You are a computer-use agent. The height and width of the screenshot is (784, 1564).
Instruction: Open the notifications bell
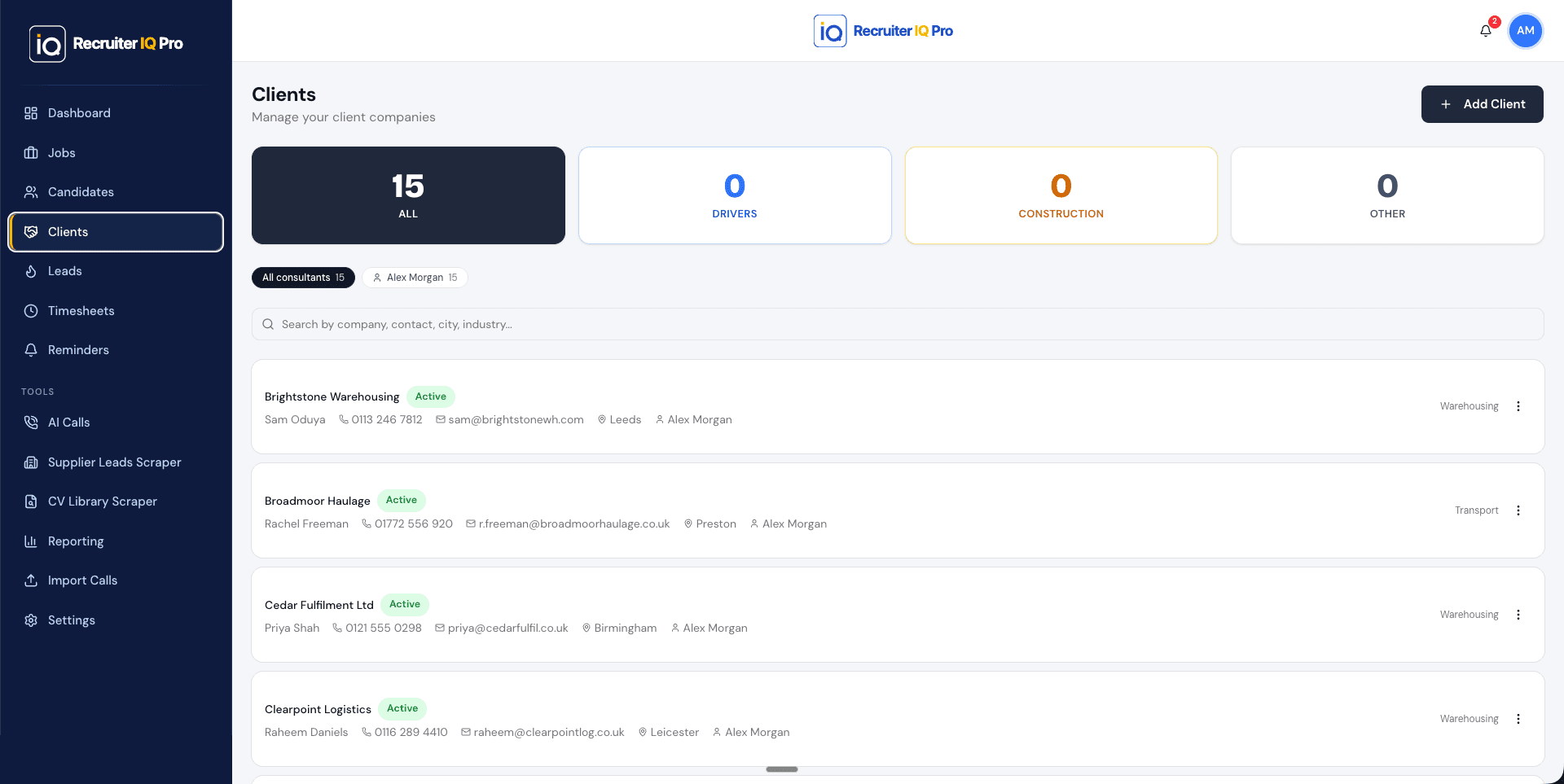click(x=1486, y=31)
